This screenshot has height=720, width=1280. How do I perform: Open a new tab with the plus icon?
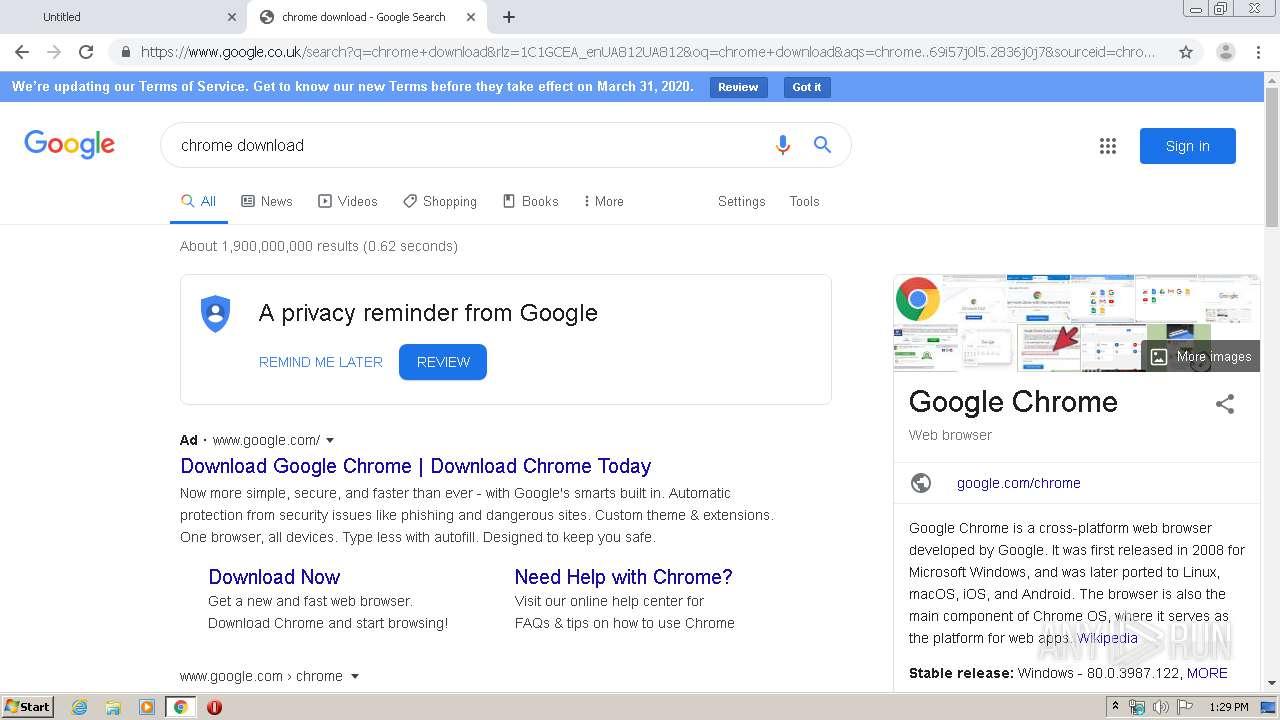(509, 17)
